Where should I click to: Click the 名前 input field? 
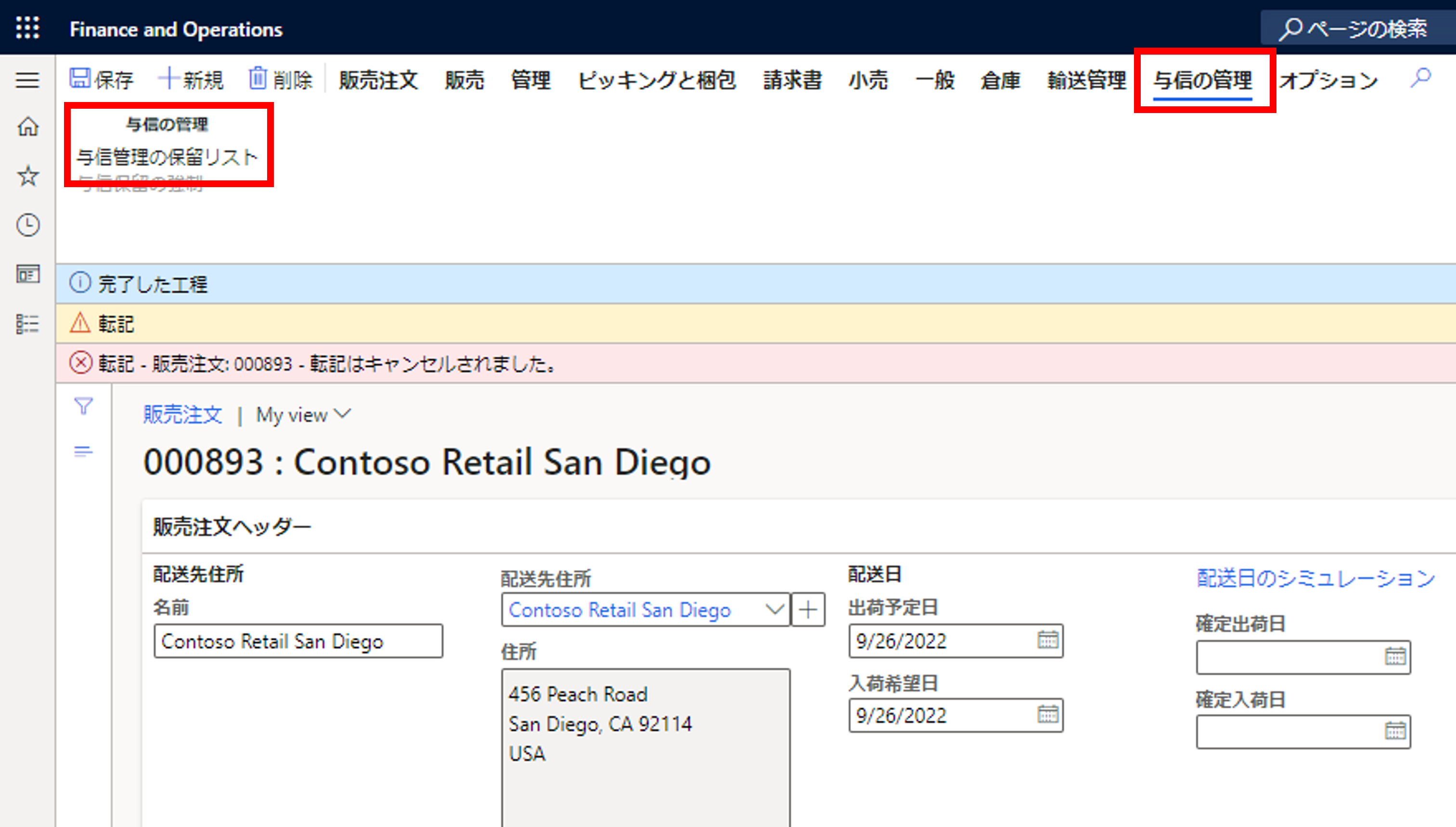(298, 641)
